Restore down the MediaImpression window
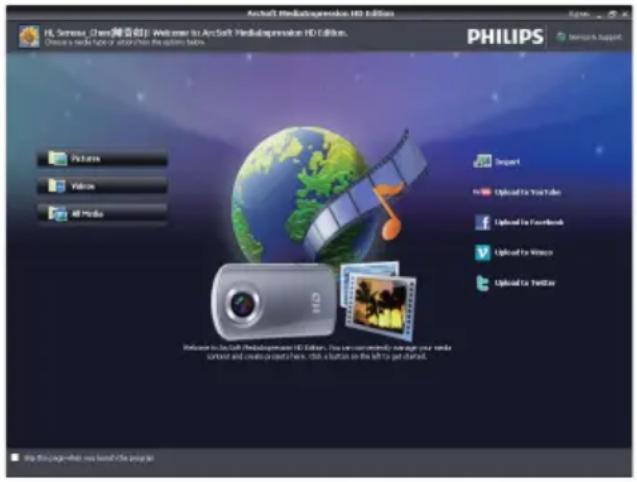The height and width of the screenshot is (482, 637). tap(612, 15)
